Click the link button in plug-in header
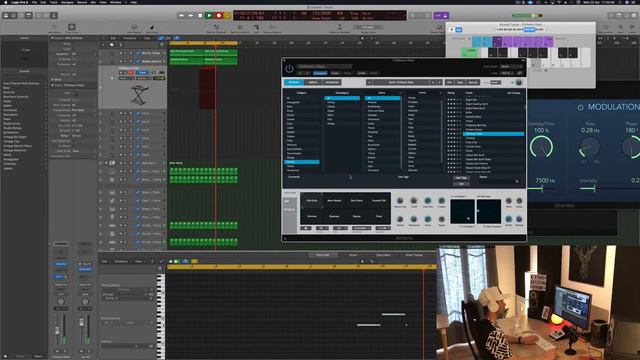Screen dimensions: 640x360 coord(520,73)
